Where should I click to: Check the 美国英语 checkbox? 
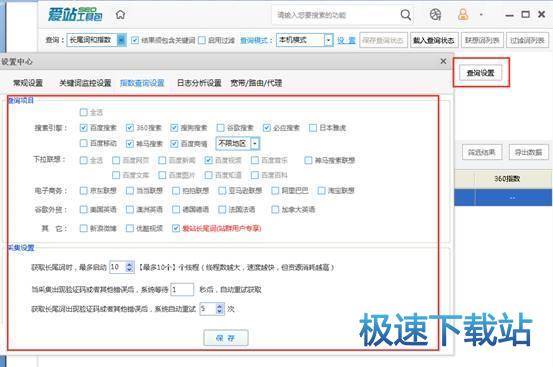coord(84,210)
